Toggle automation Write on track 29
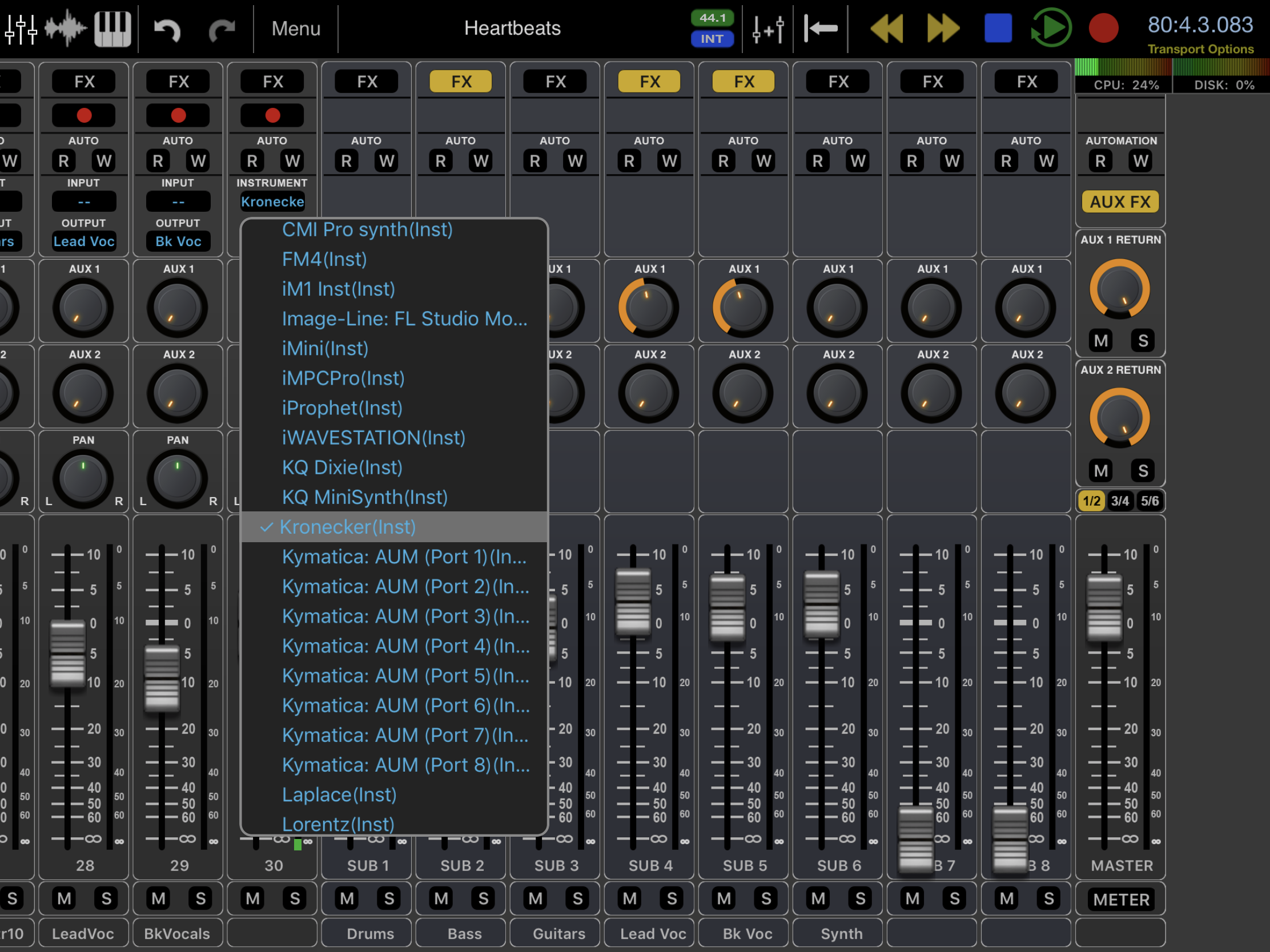 coord(198,162)
